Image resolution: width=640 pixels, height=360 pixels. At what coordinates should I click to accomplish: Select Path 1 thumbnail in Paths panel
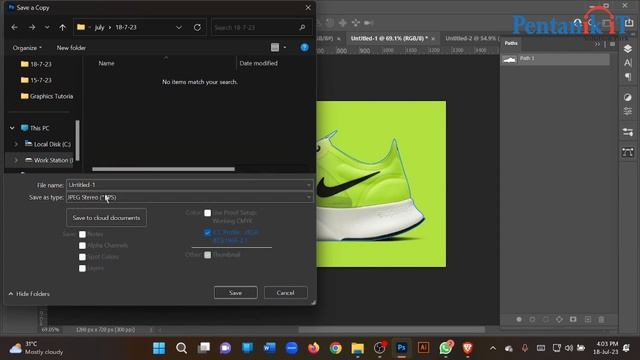pyautogui.click(x=509, y=60)
